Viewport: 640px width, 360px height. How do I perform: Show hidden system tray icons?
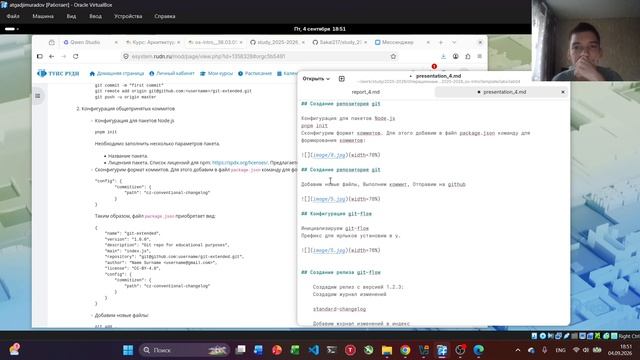[518, 350]
